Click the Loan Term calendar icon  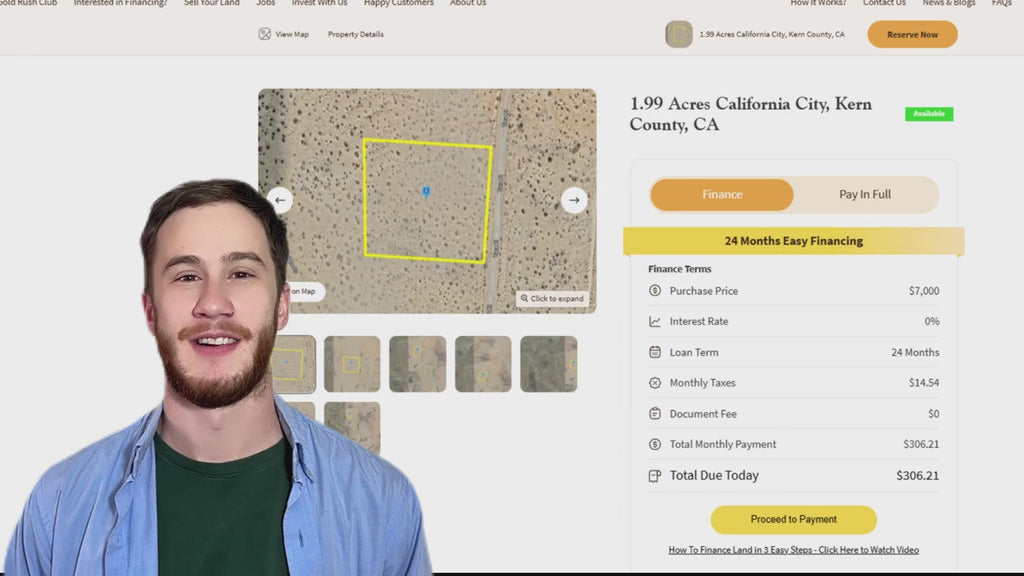tap(655, 352)
